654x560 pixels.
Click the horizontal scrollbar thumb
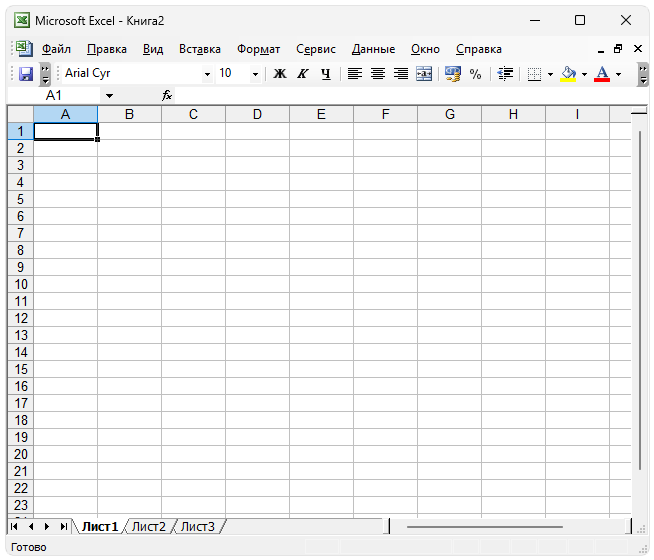(x=485, y=527)
